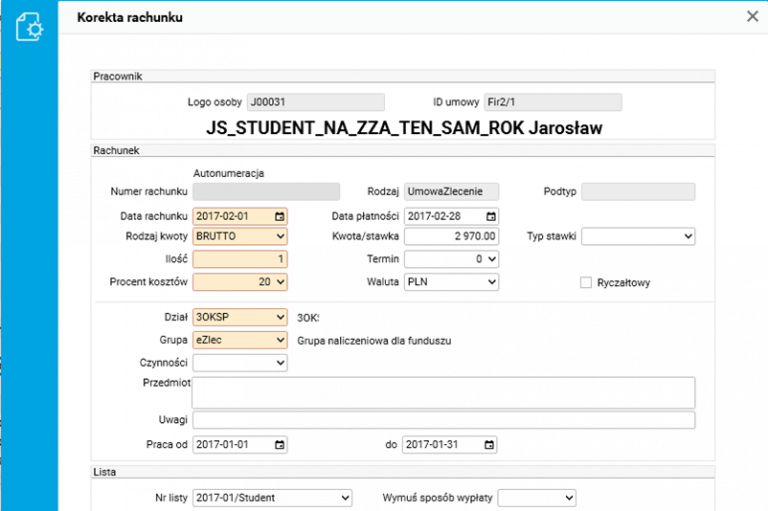Close the Korekta rachunku dialog
Screen dimensions: 768x511
pyautogui.click(x=752, y=16)
